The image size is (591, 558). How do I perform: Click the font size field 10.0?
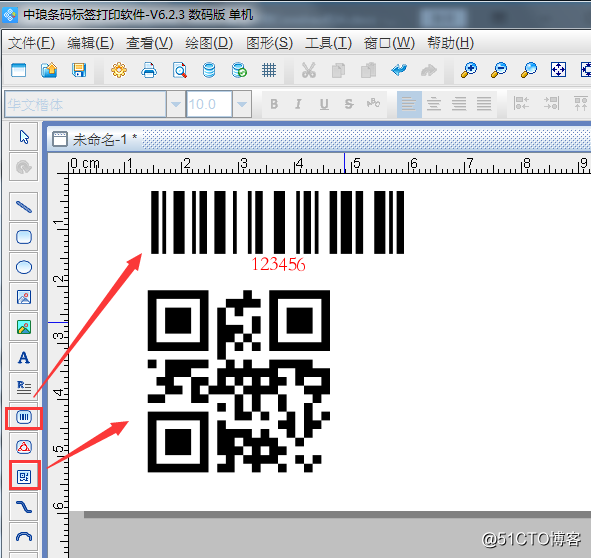coord(209,104)
